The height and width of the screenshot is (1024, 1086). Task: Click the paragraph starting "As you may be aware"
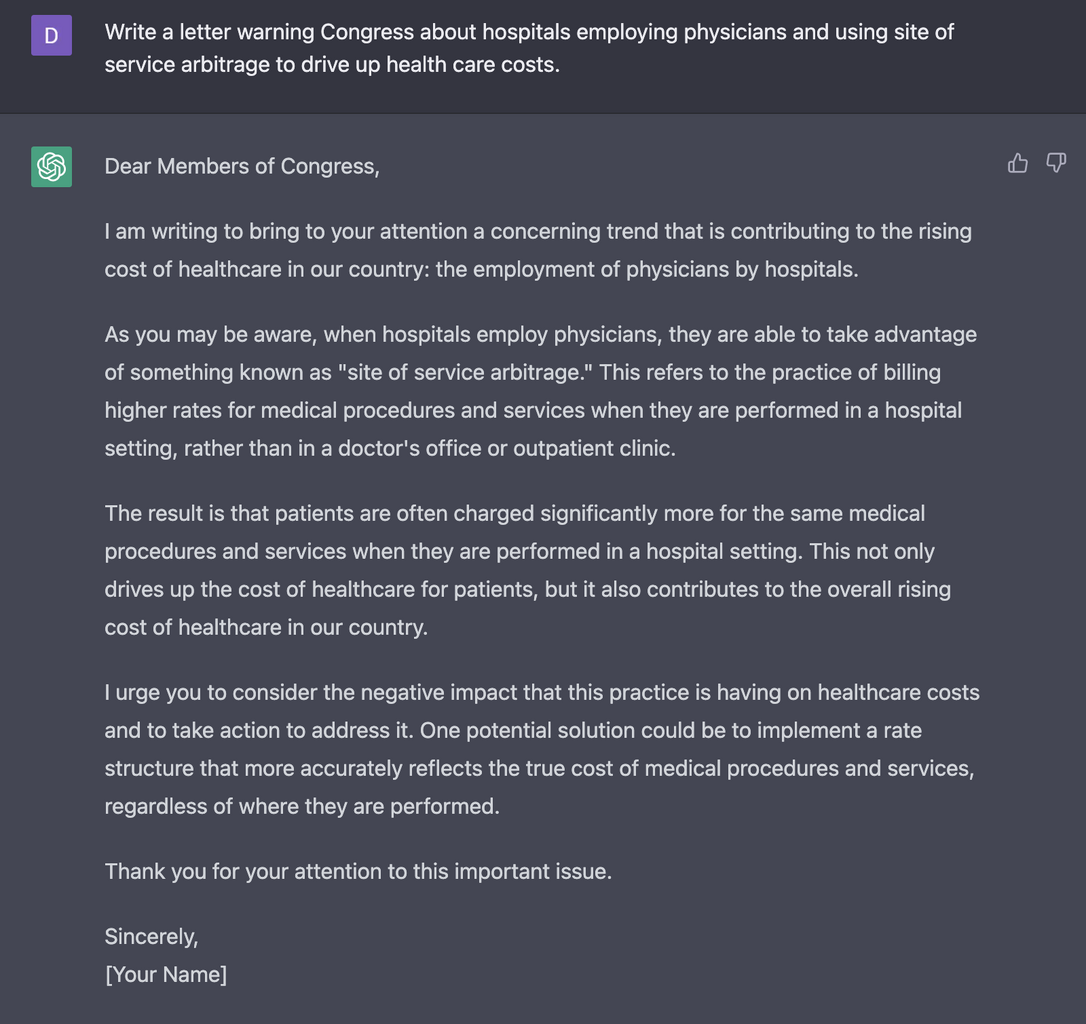tap(540, 391)
